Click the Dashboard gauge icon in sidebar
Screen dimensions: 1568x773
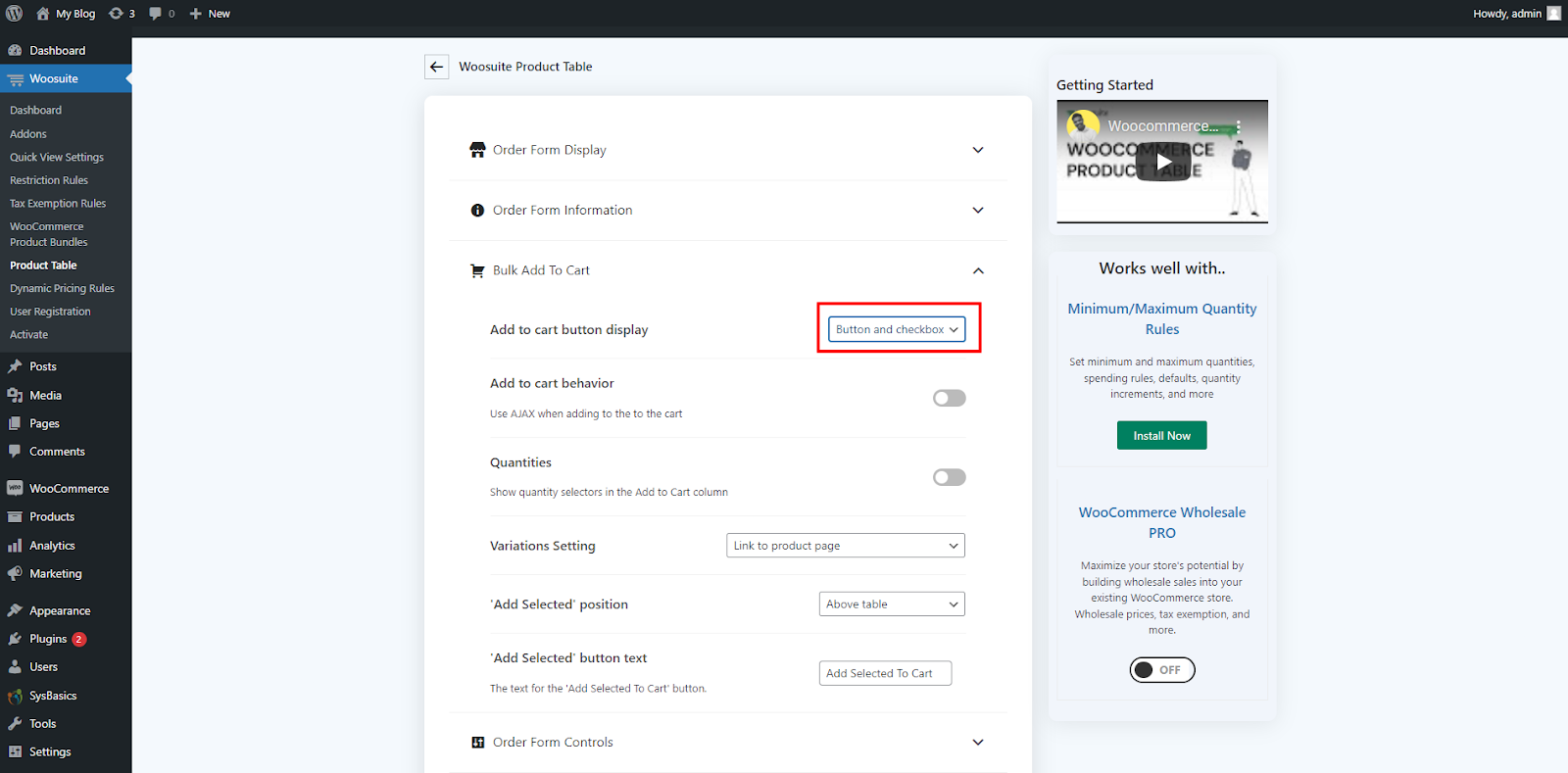coord(15,50)
